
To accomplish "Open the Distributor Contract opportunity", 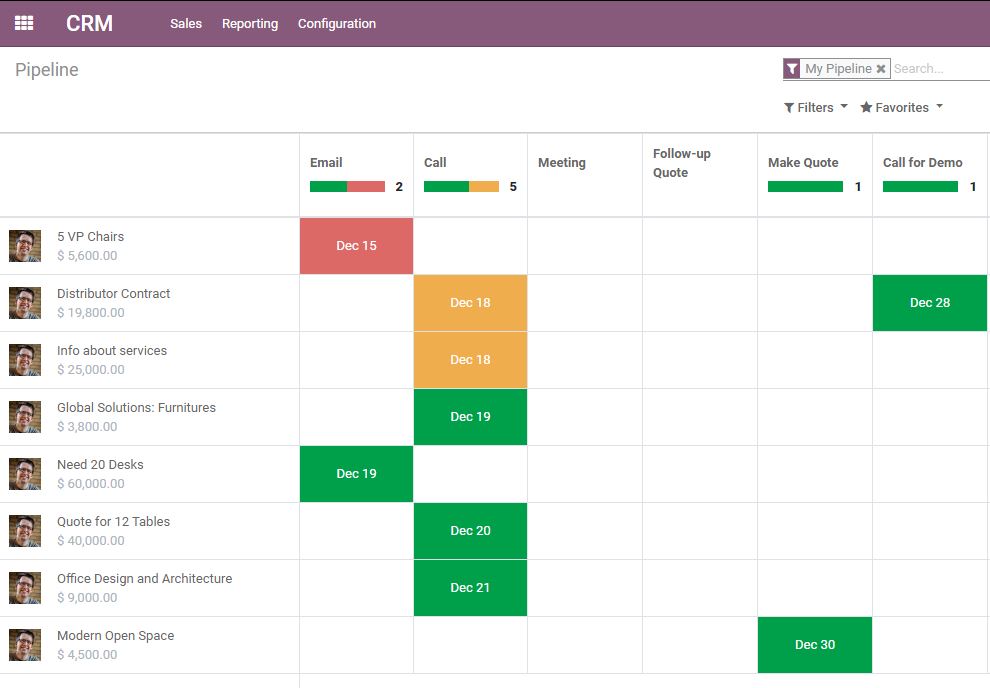I will coord(113,293).
